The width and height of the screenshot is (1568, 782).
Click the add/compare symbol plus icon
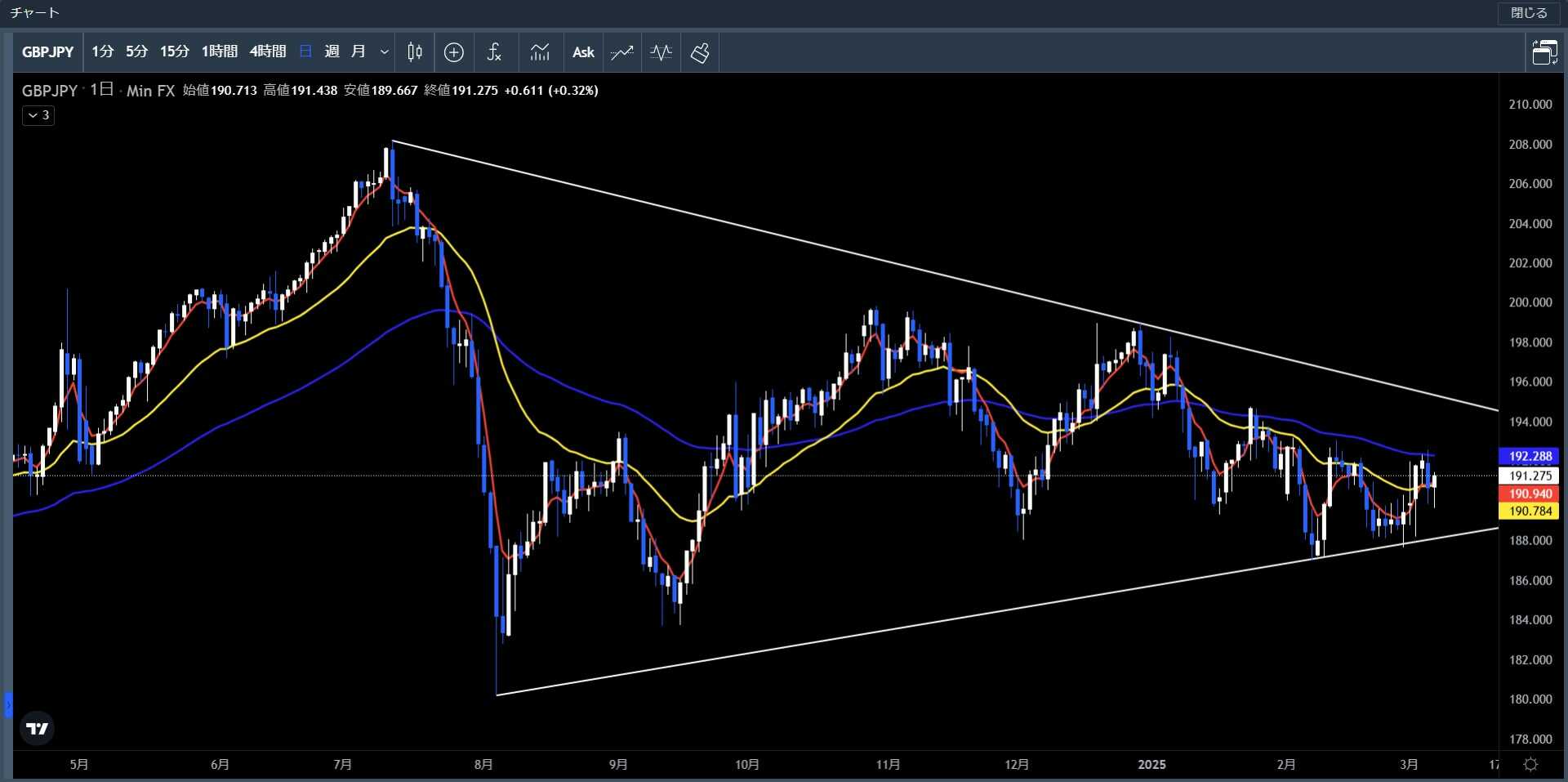point(454,52)
